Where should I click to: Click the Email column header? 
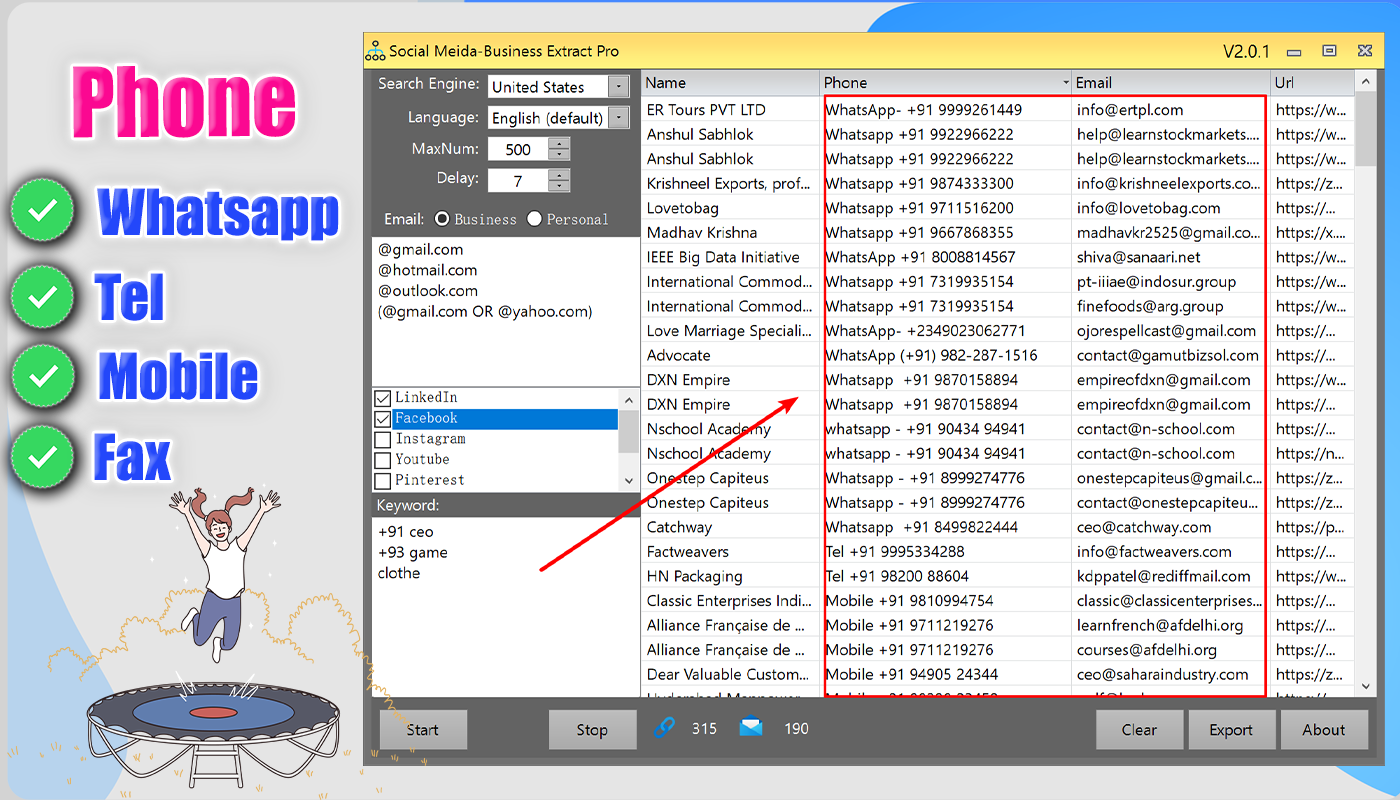(1170, 83)
